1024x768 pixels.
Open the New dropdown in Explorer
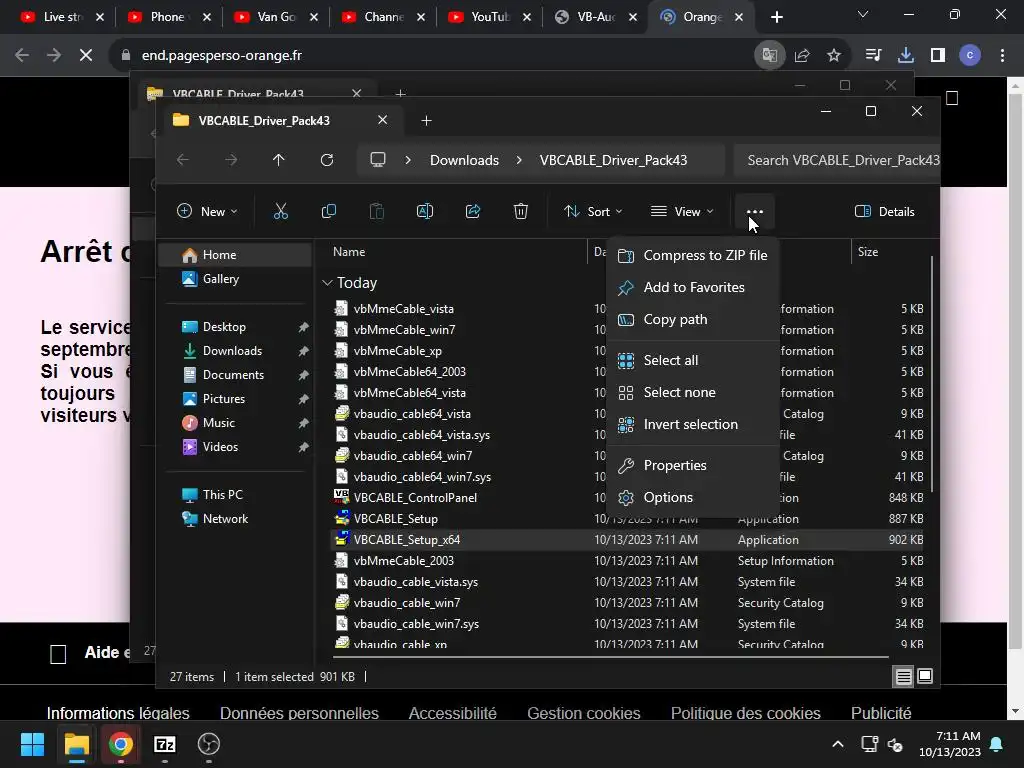207,211
